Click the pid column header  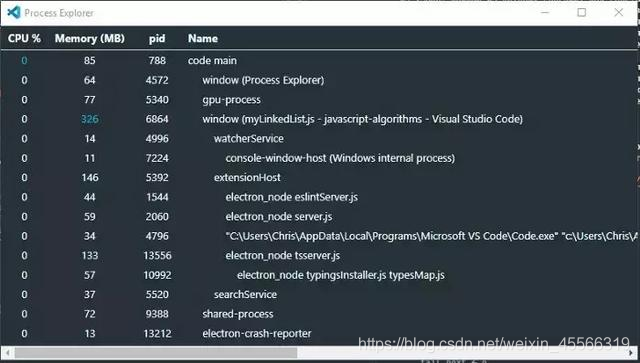(157, 39)
